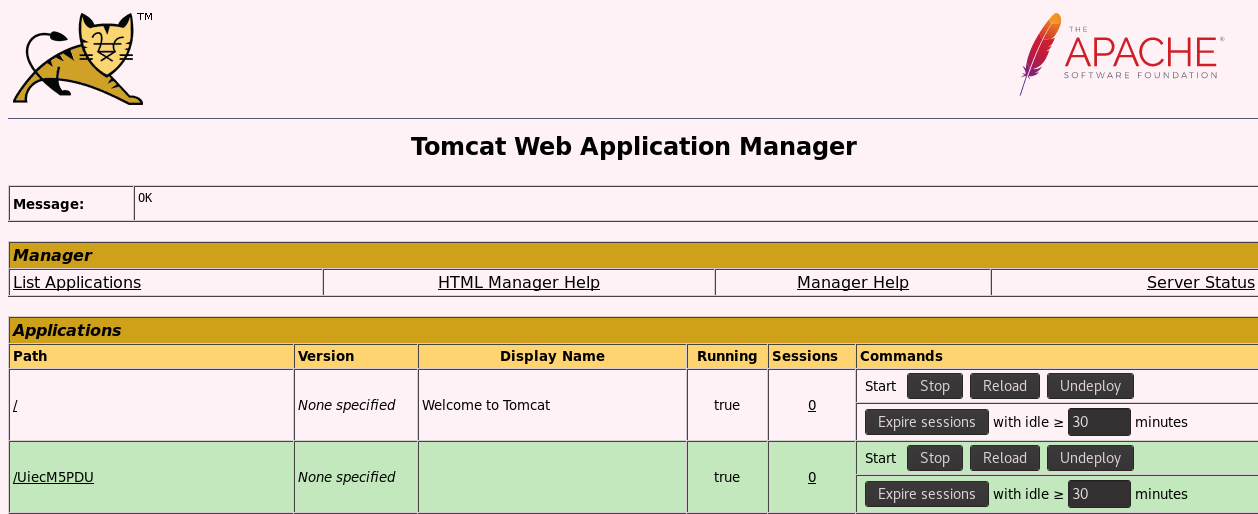Click the "true" running value for root app

(727, 405)
